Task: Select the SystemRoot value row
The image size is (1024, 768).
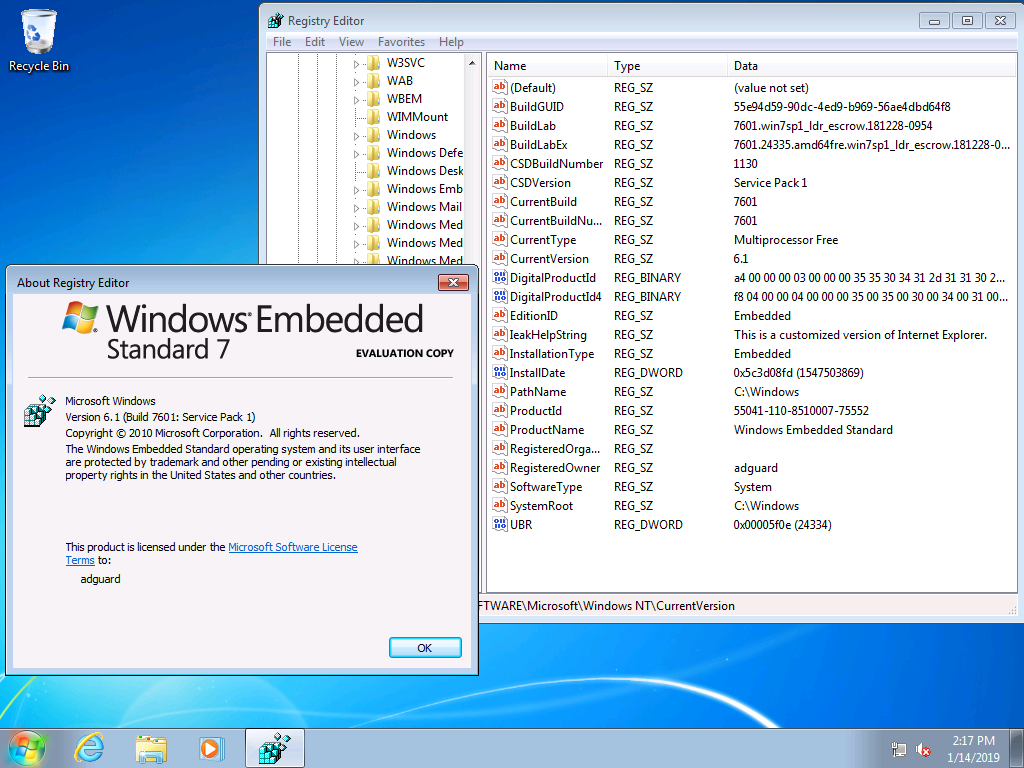Action: (x=752, y=505)
